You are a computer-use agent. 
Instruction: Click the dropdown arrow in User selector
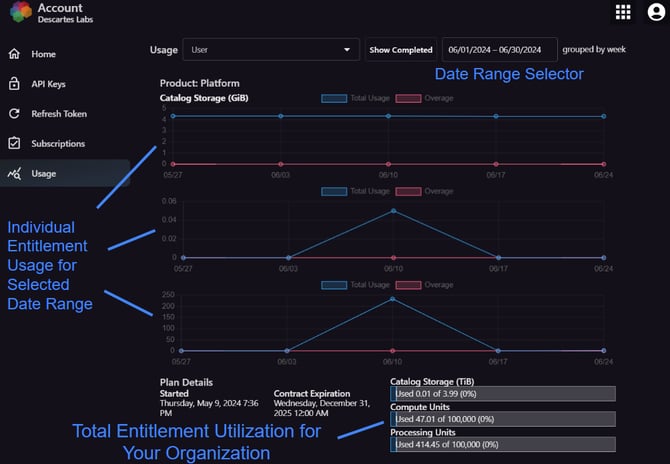[x=347, y=50]
